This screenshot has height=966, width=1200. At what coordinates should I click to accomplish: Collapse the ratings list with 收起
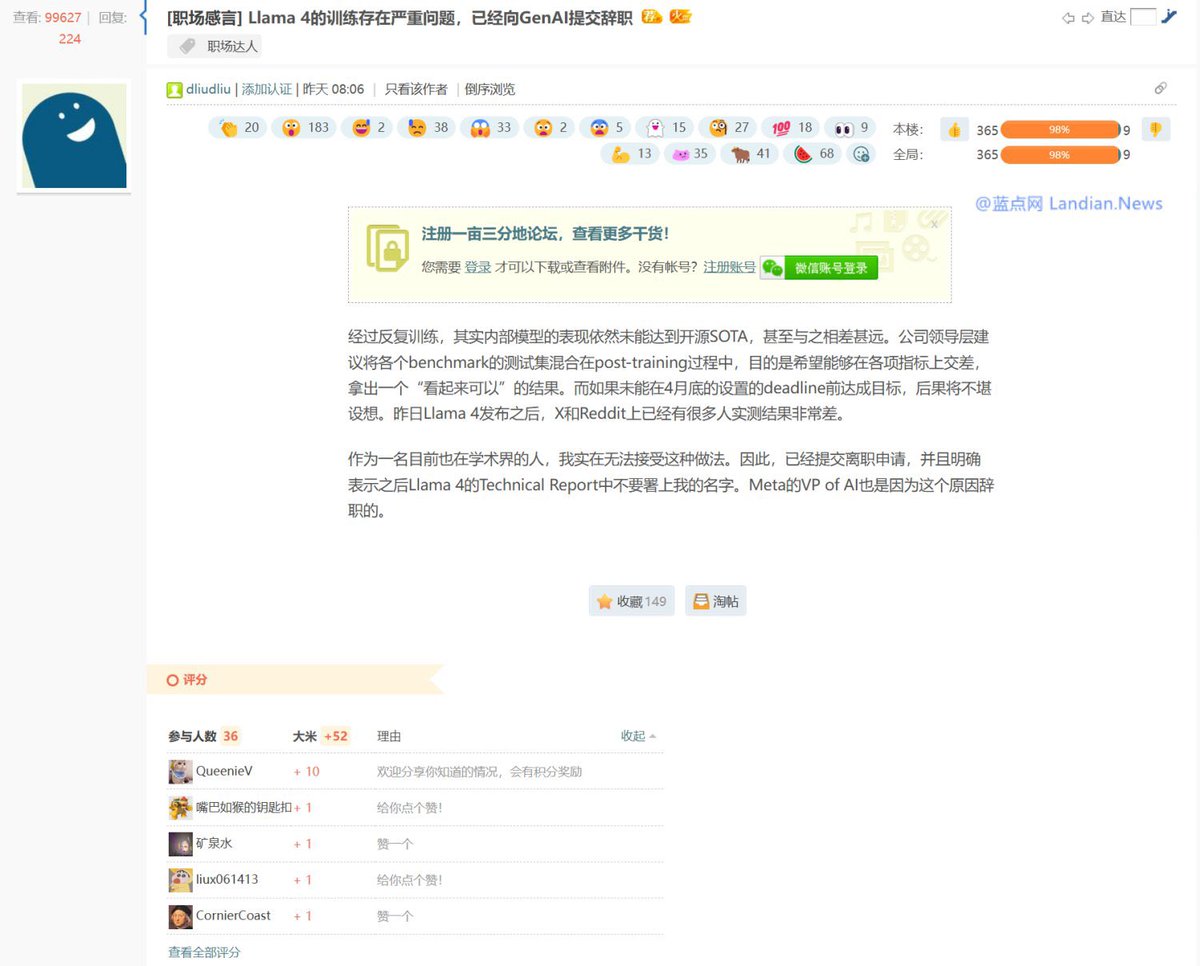click(x=638, y=736)
